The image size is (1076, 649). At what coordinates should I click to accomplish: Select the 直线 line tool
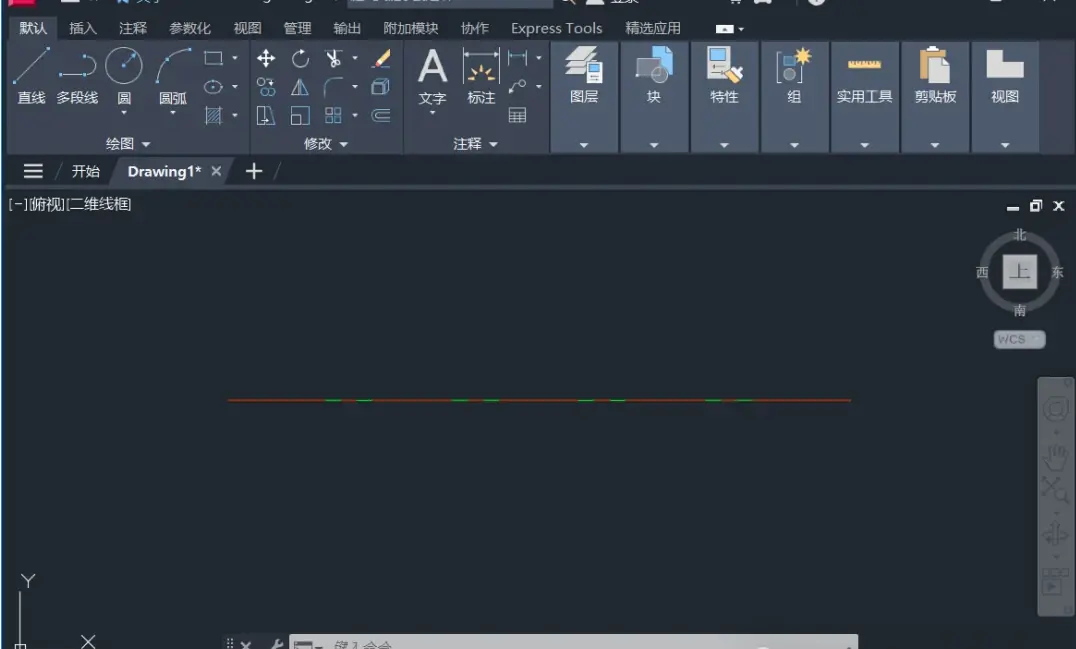[x=32, y=75]
